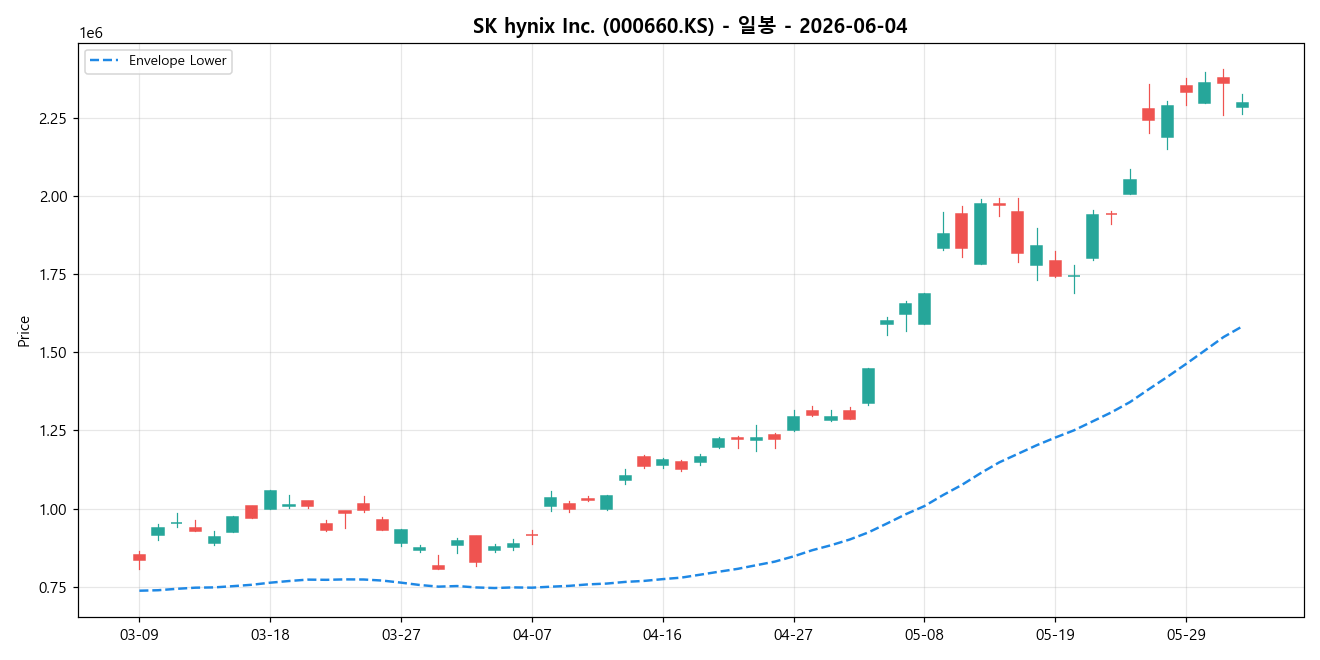
Task: Click the 1e6 axis scale notation
Action: [91, 34]
